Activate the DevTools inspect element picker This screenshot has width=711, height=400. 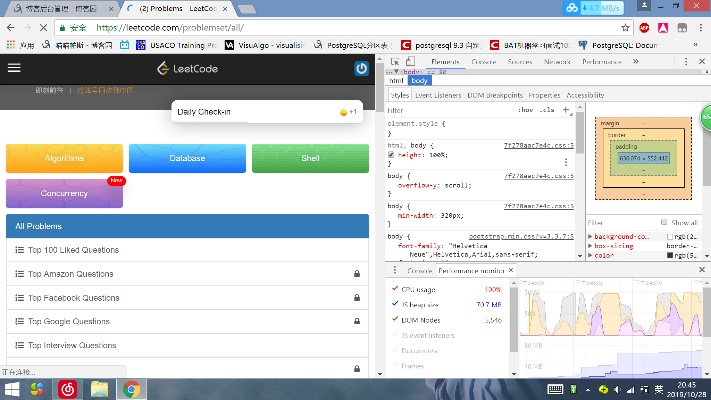394,62
